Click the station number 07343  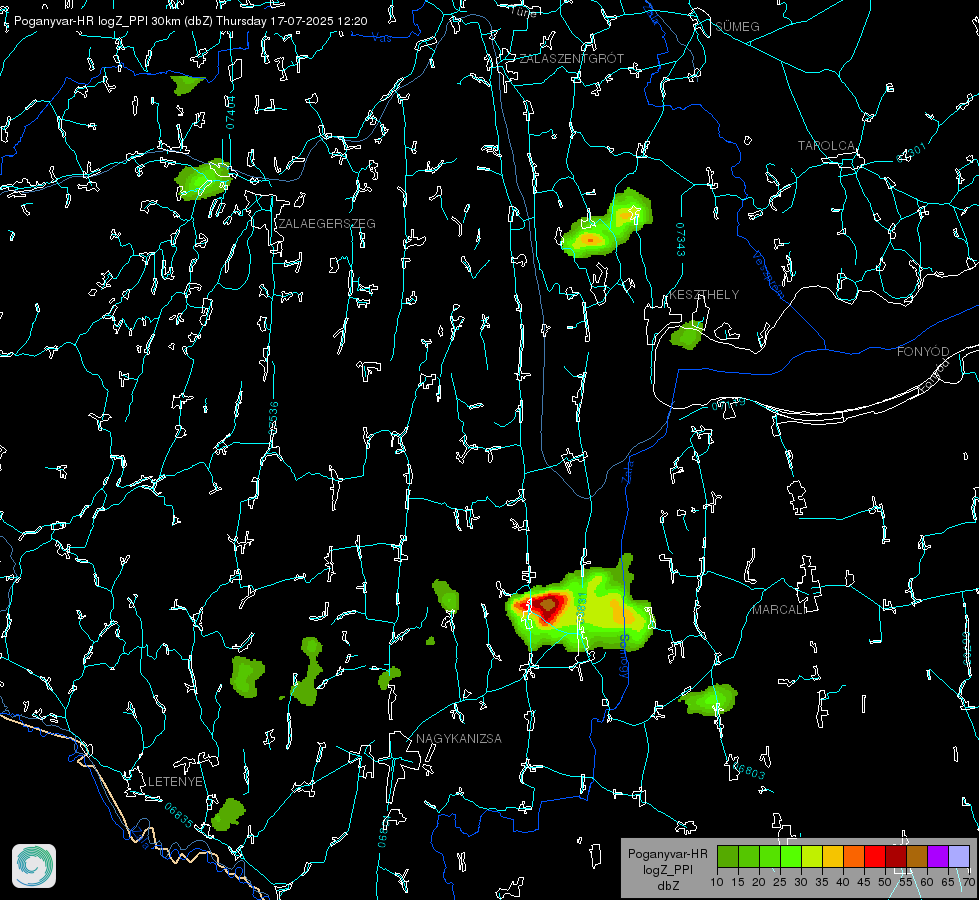coord(681,240)
